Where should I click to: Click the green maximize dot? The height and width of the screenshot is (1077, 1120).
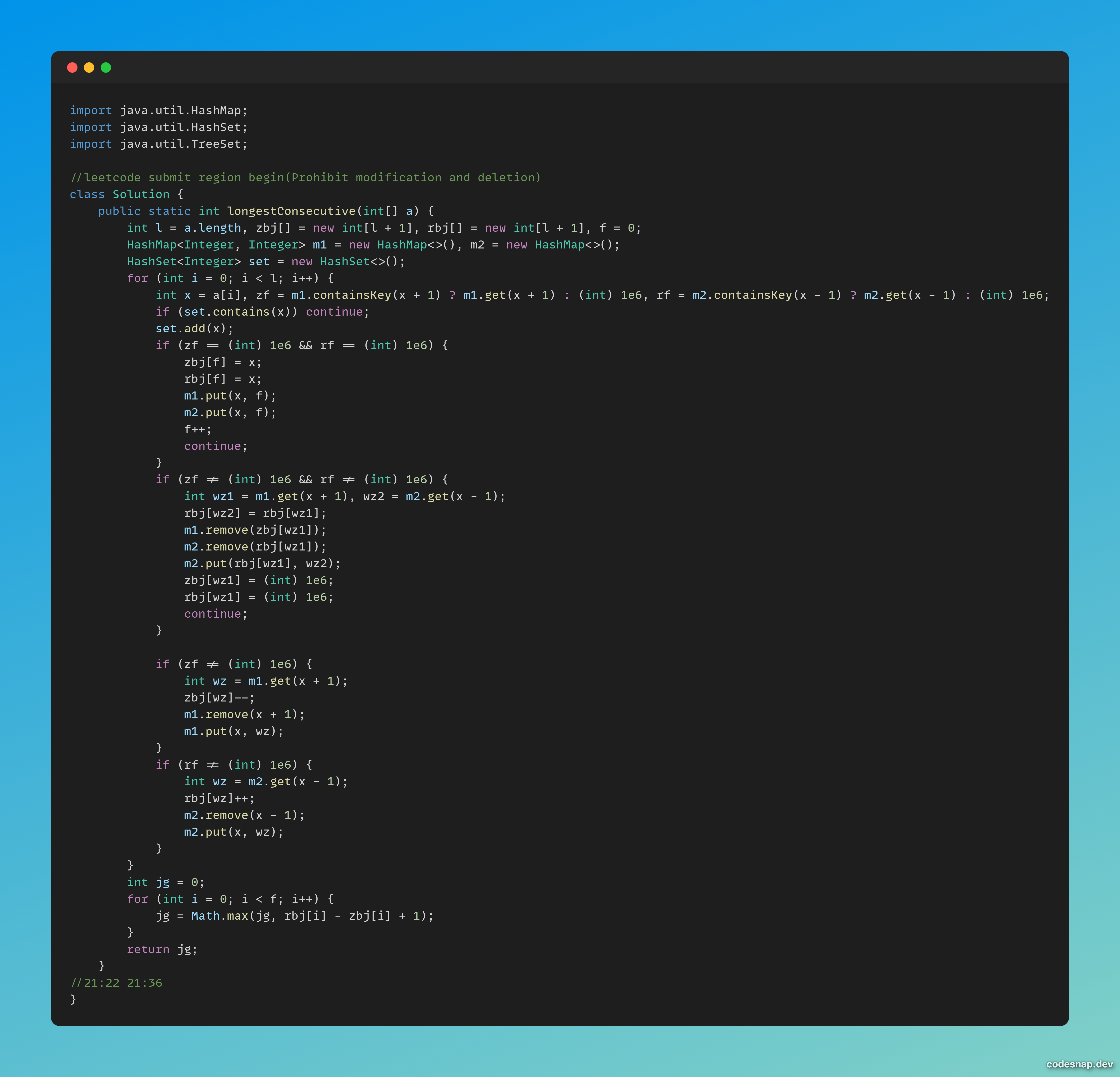pos(106,68)
